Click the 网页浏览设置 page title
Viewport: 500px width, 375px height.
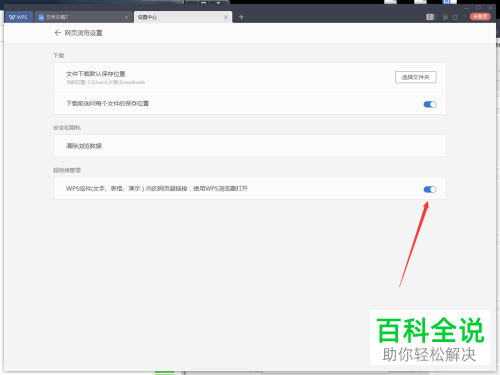(x=83, y=33)
